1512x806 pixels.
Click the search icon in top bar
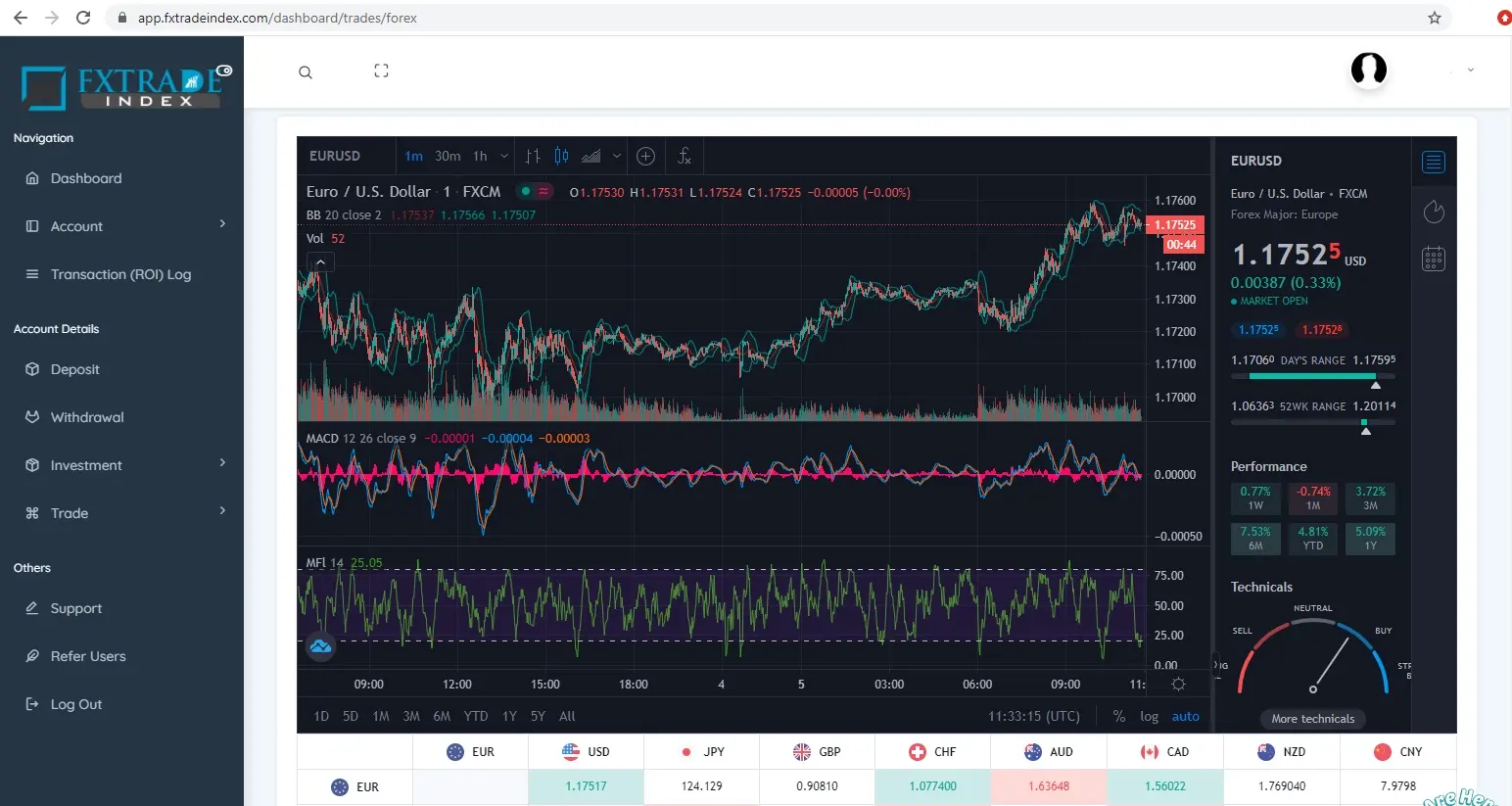[x=306, y=71]
